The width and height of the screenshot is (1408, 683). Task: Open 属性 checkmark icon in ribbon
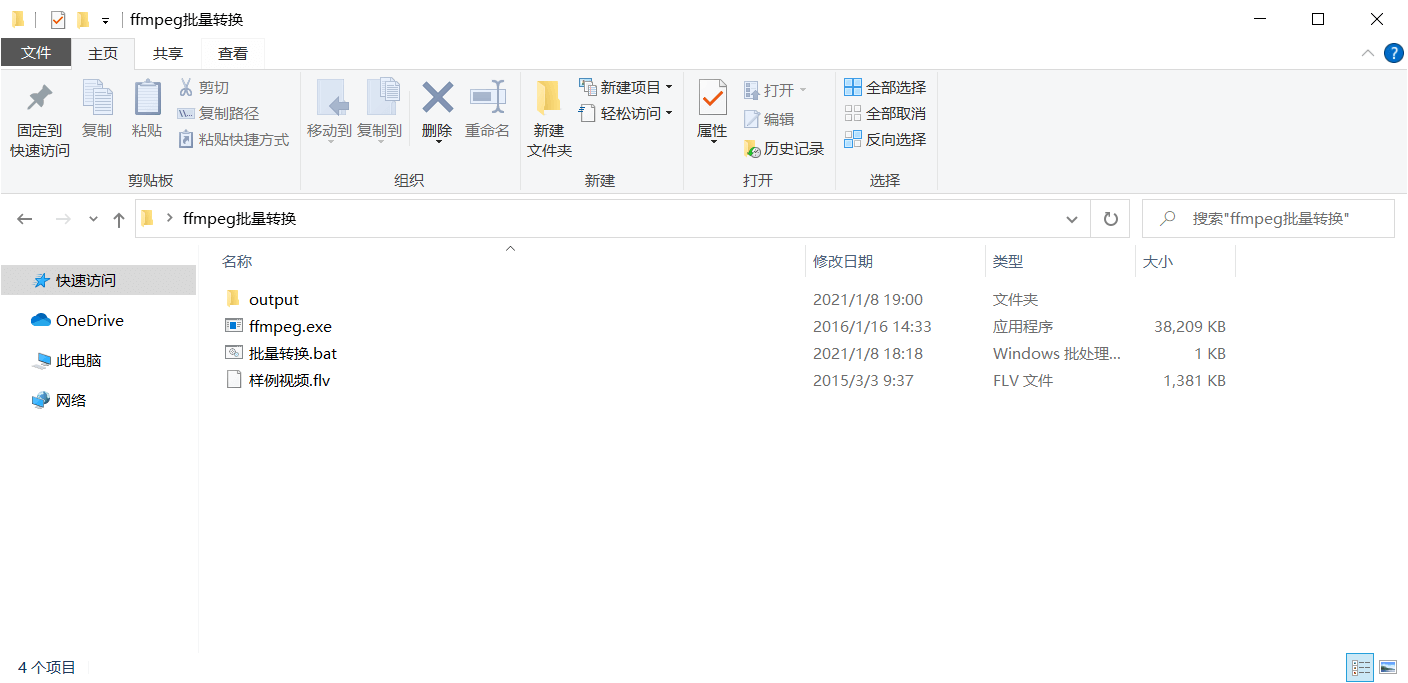(x=712, y=99)
